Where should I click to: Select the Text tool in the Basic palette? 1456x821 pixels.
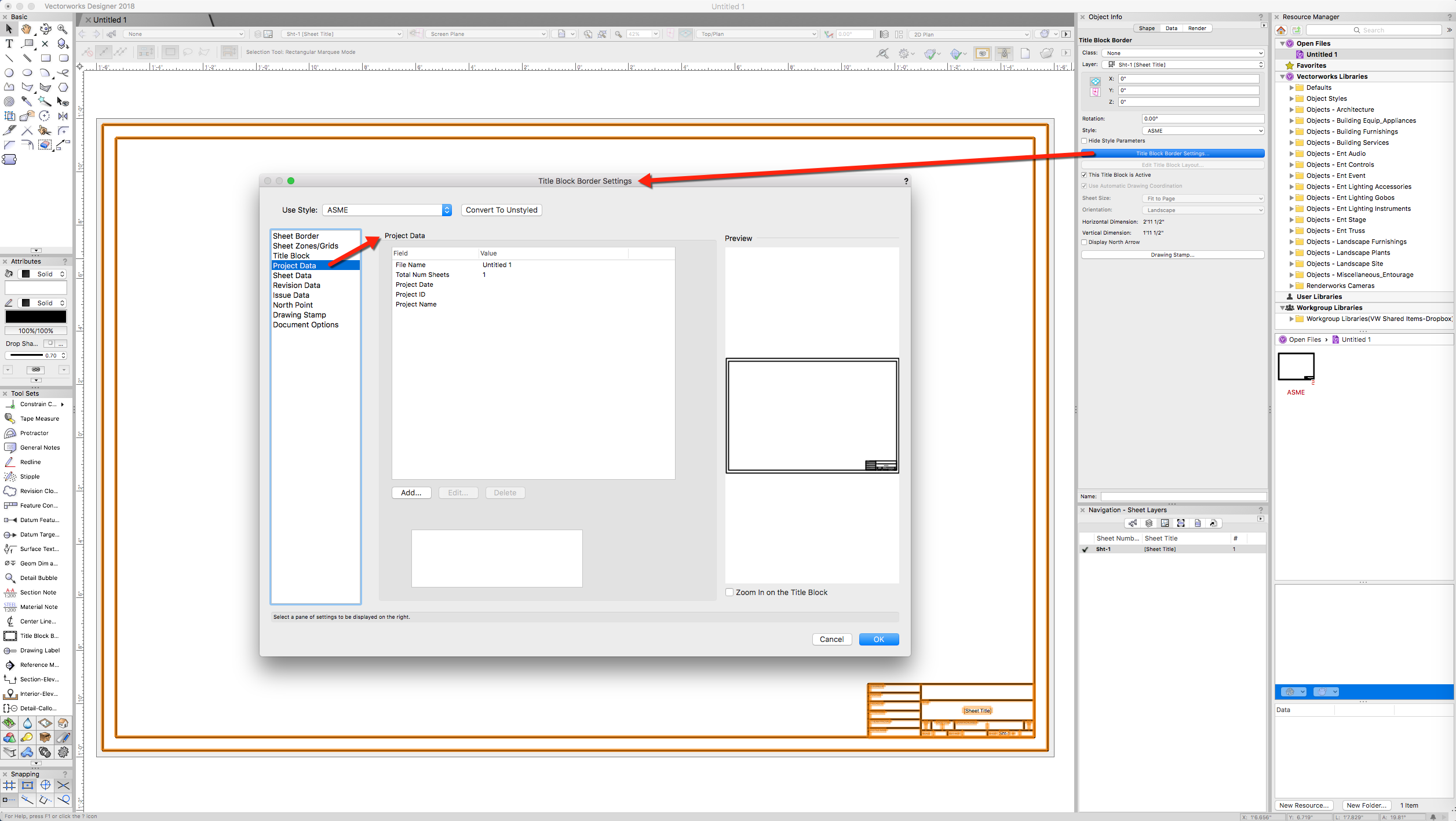[x=9, y=43]
